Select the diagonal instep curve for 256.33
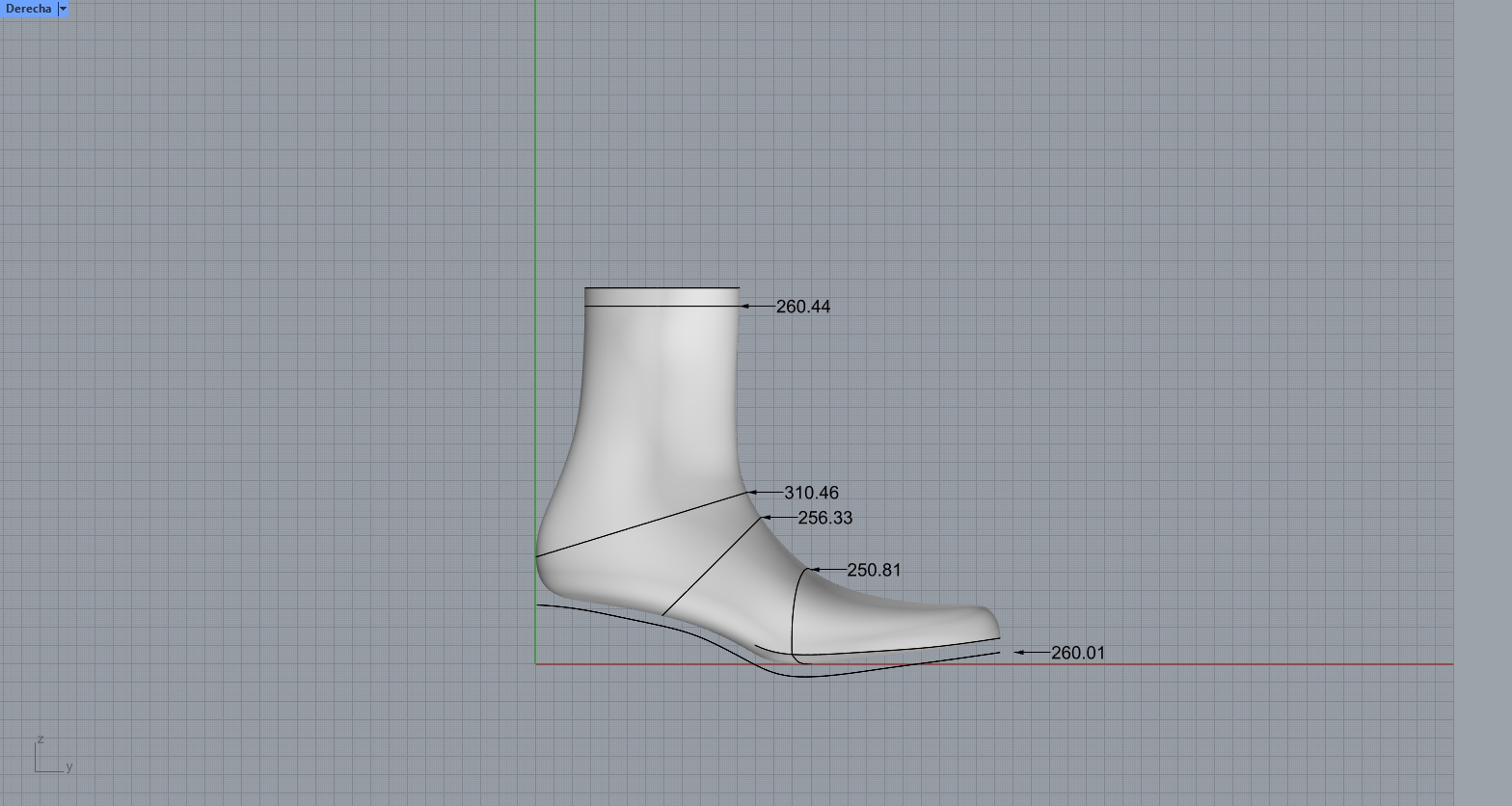 tap(714, 566)
